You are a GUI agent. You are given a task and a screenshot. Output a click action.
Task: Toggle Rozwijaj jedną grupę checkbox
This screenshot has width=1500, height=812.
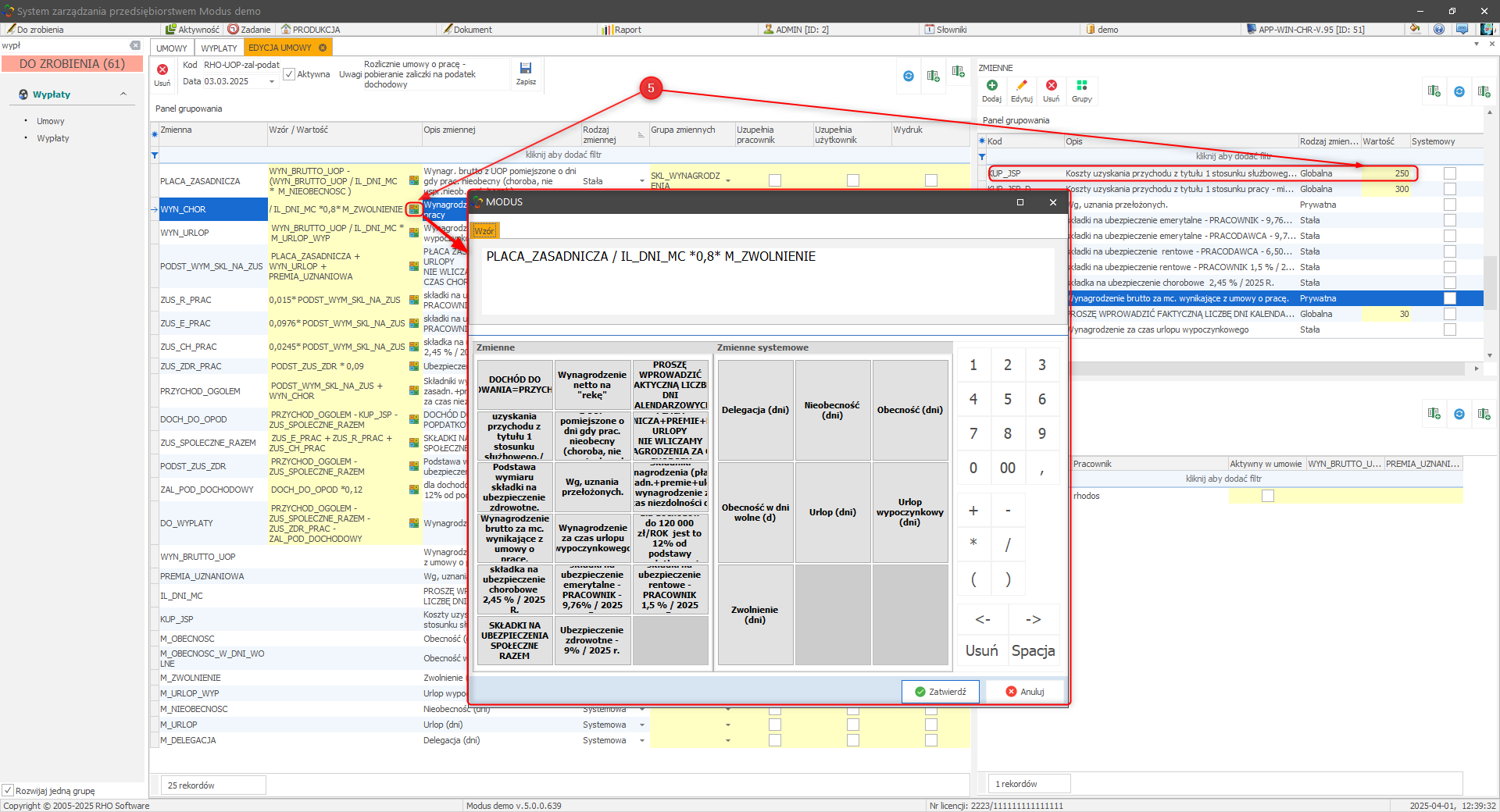[8, 790]
